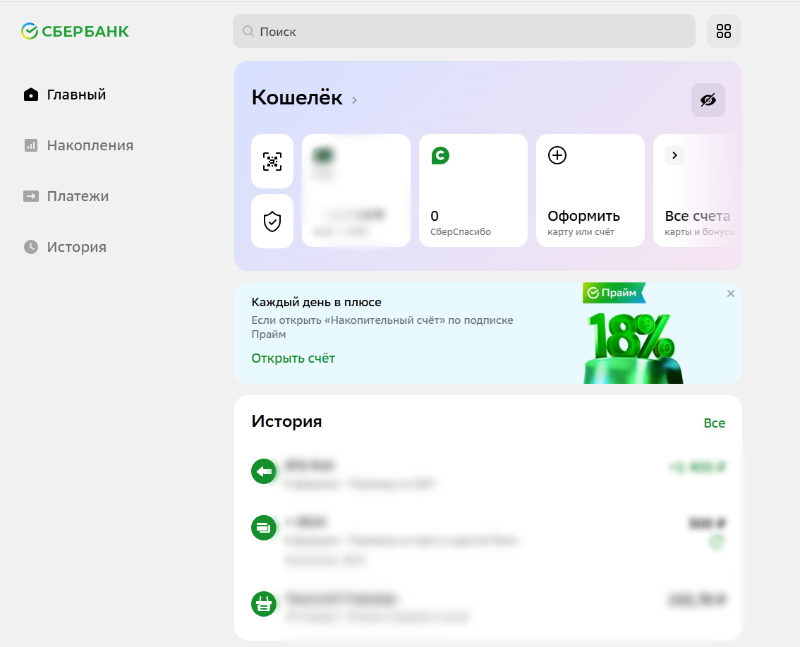The width and height of the screenshot is (800, 647).
Task: Click the green card transfer transaction icon
Action: 264,527
